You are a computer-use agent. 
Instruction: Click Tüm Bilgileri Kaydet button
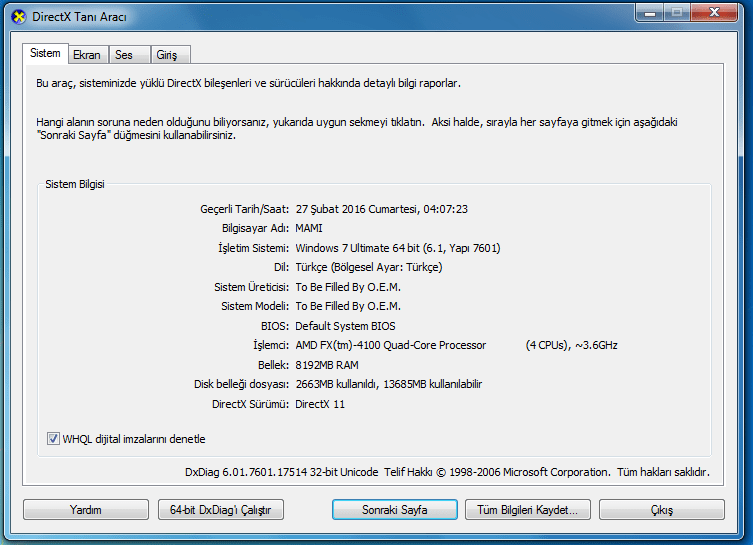click(x=527, y=509)
